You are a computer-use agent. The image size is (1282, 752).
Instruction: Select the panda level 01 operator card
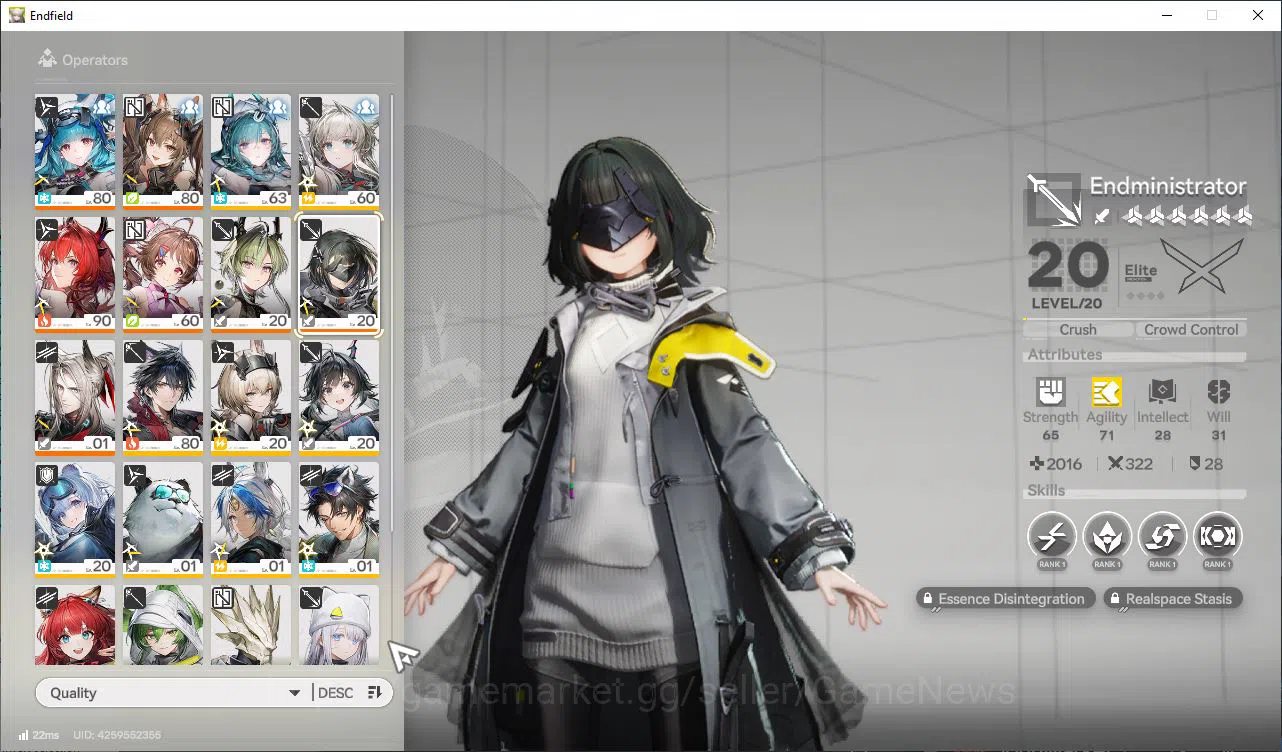pyautogui.click(x=163, y=520)
